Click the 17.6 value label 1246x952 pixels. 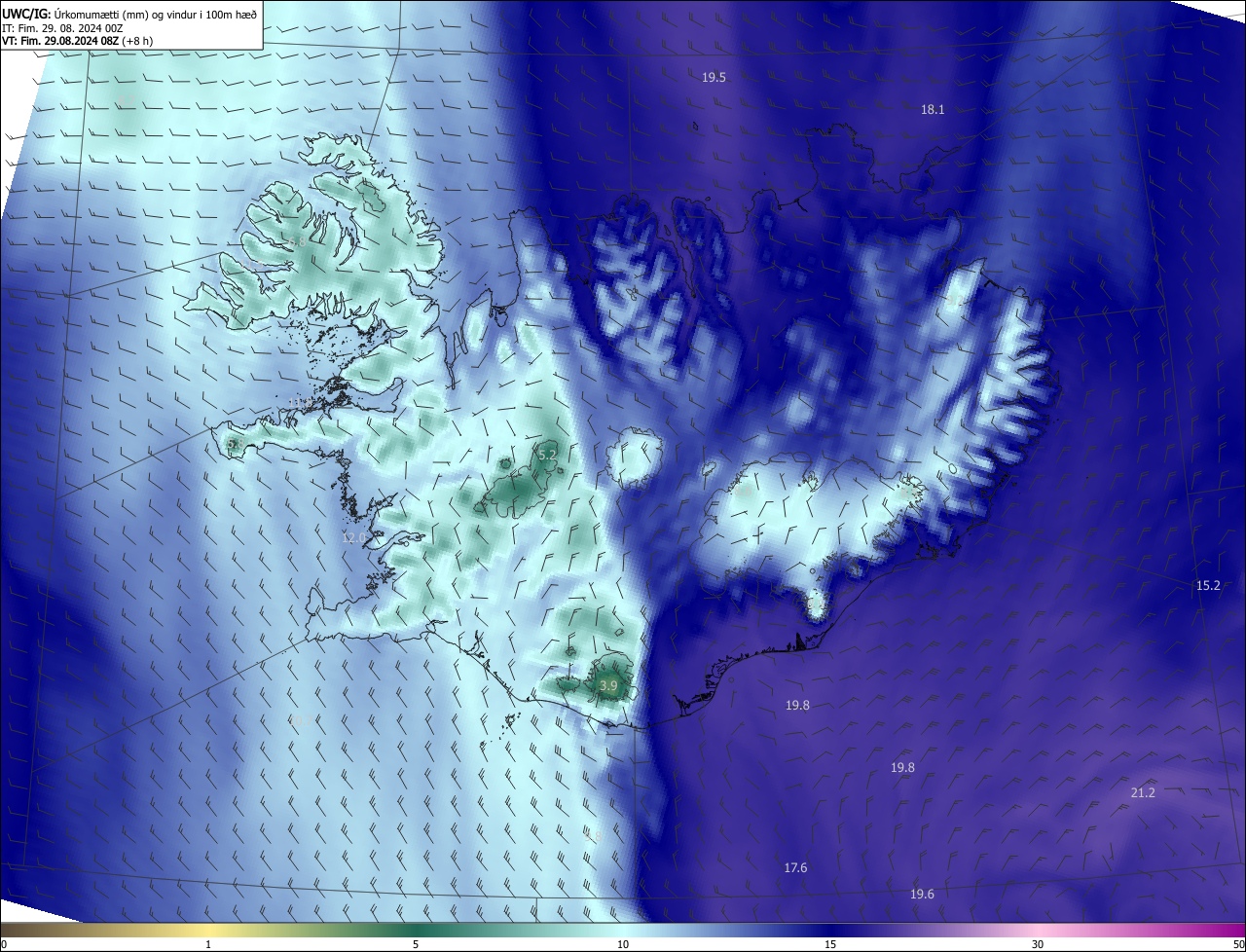(x=795, y=867)
